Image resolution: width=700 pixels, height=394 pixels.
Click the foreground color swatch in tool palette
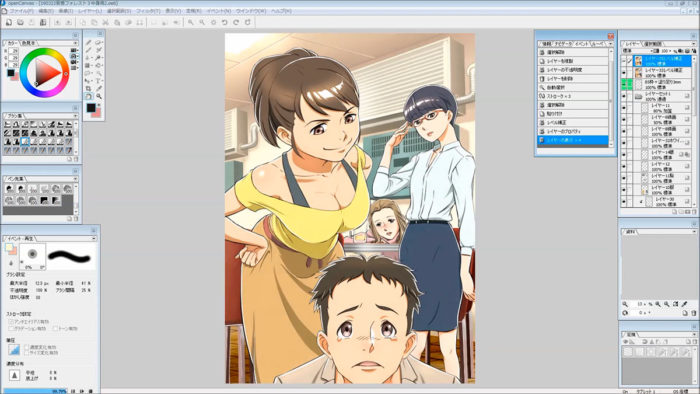point(91,107)
